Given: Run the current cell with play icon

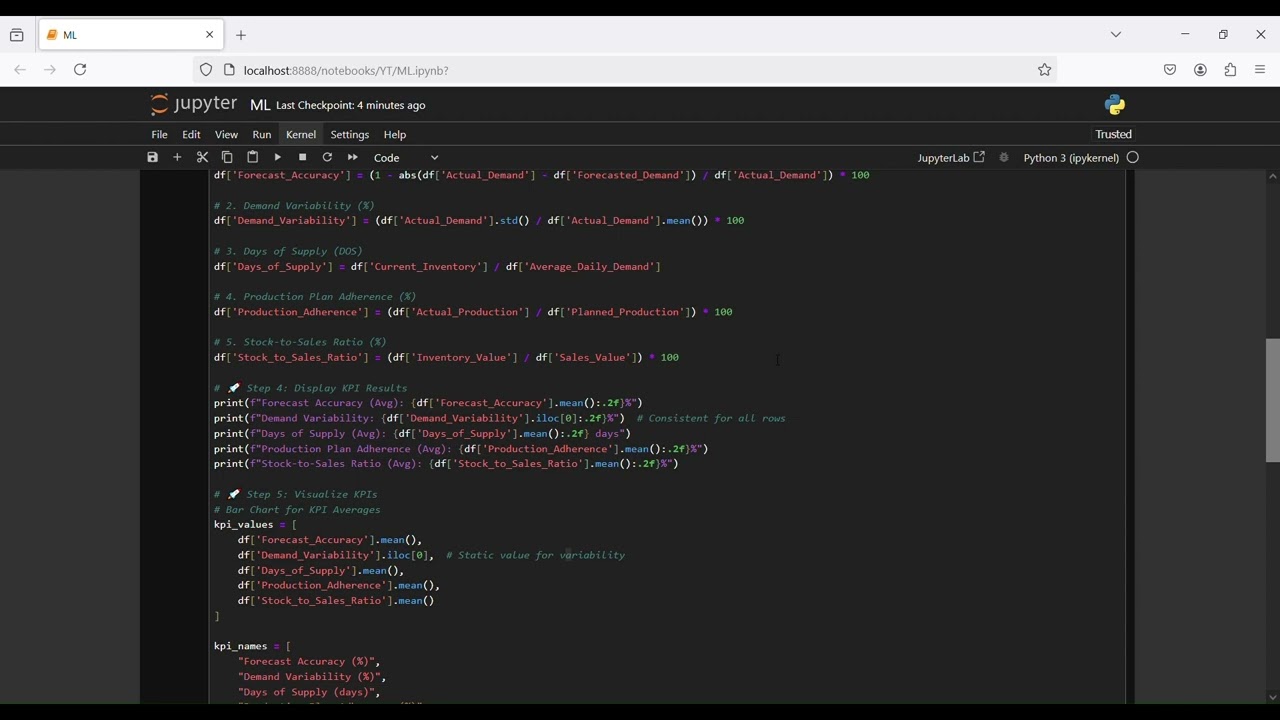Looking at the screenshot, I should 278,158.
